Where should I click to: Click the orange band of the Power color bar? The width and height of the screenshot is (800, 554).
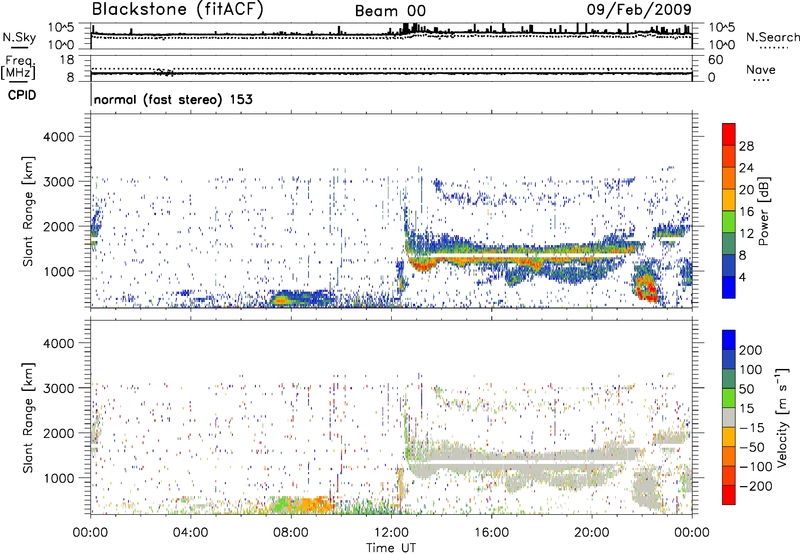(729, 179)
